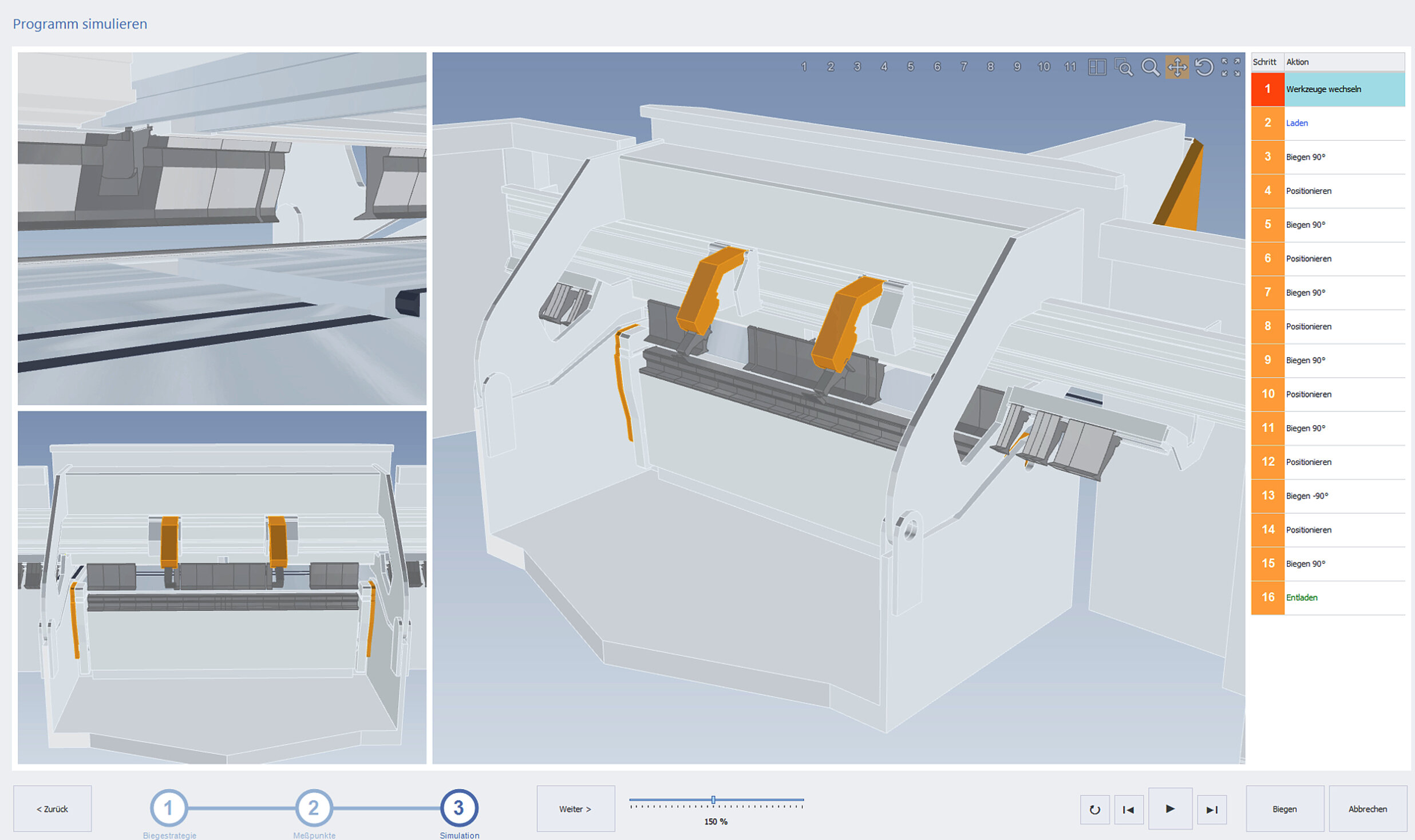The width and height of the screenshot is (1415, 840).
Task: Select step 13 Biegen -90° row
Action: 1328,496
